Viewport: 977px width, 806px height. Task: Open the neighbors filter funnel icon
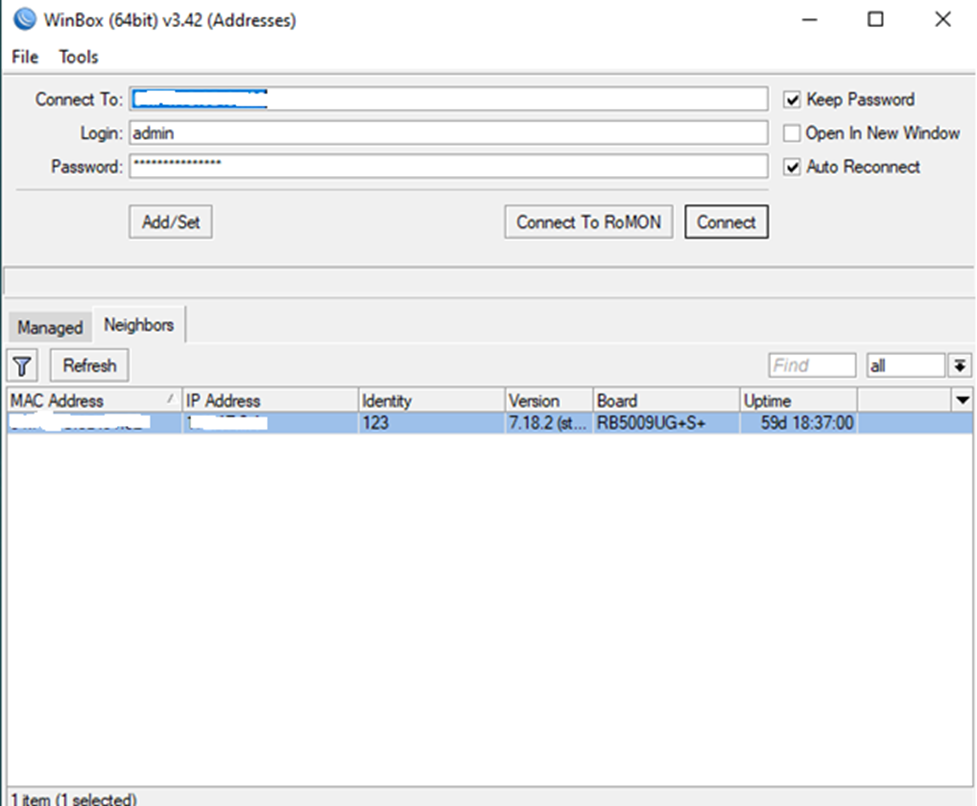(x=22, y=366)
